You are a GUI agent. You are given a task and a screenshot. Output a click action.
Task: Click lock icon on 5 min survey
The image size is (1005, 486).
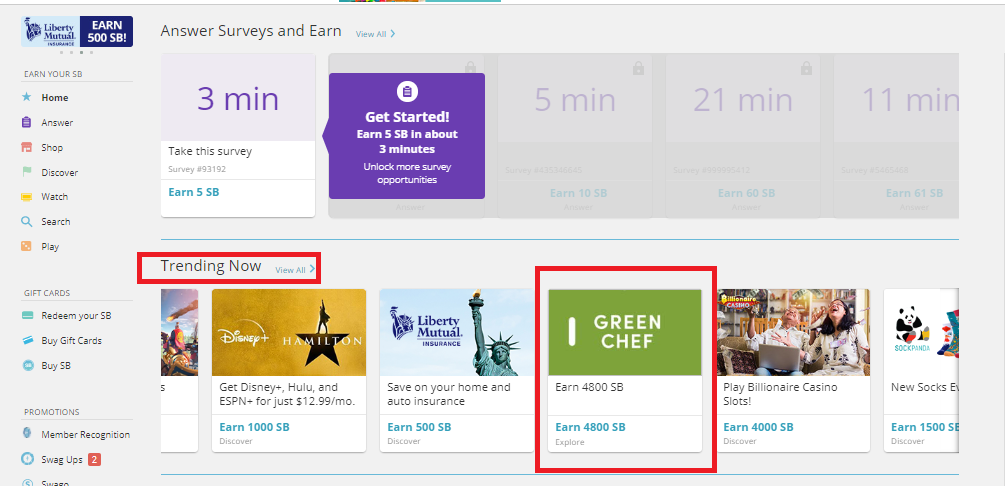point(638,67)
